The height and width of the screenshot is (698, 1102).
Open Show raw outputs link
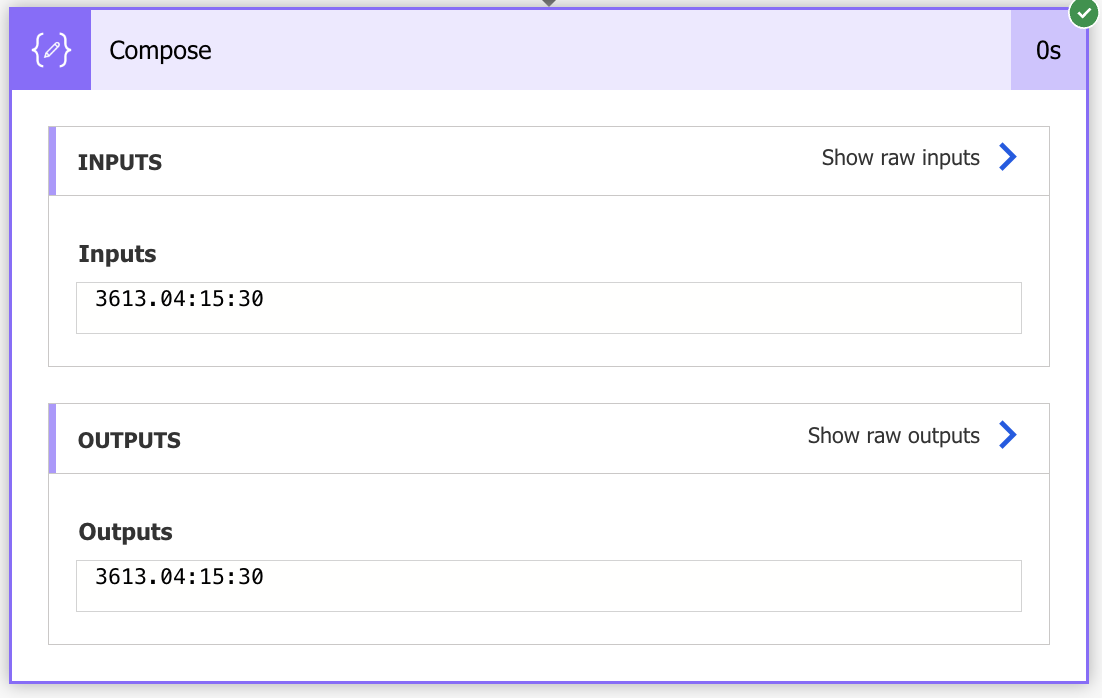pos(893,435)
